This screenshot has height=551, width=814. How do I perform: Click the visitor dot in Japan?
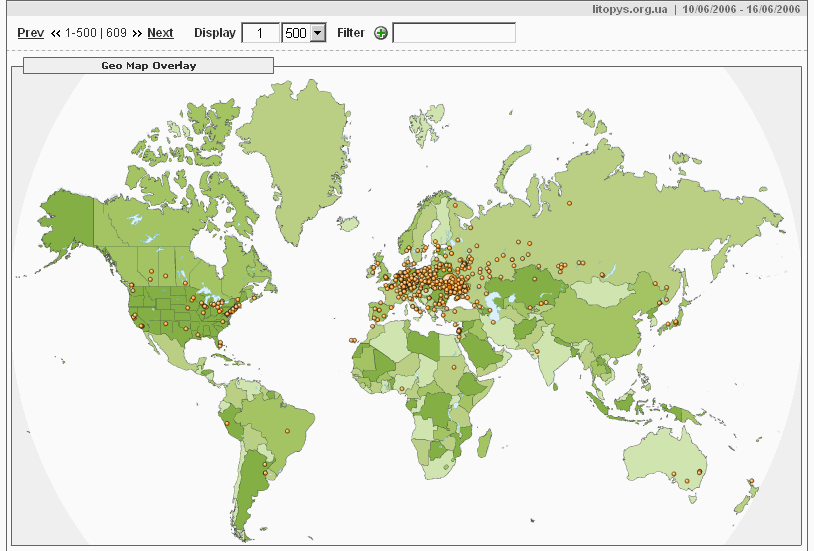(676, 322)
